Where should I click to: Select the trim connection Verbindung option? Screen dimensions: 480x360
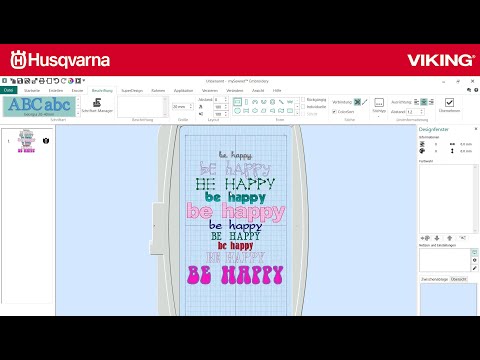pyautogui.click(x=357, y=102)
